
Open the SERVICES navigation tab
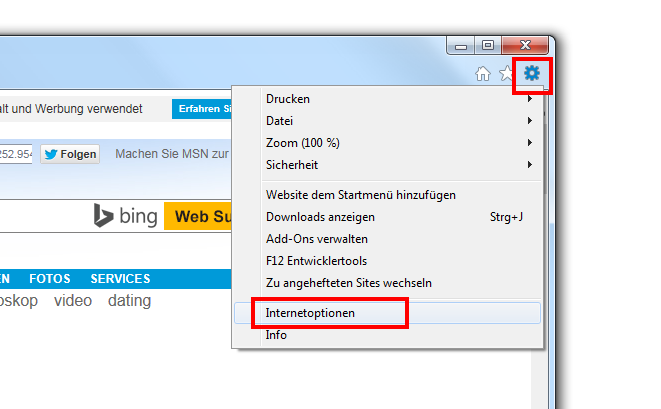120,279
